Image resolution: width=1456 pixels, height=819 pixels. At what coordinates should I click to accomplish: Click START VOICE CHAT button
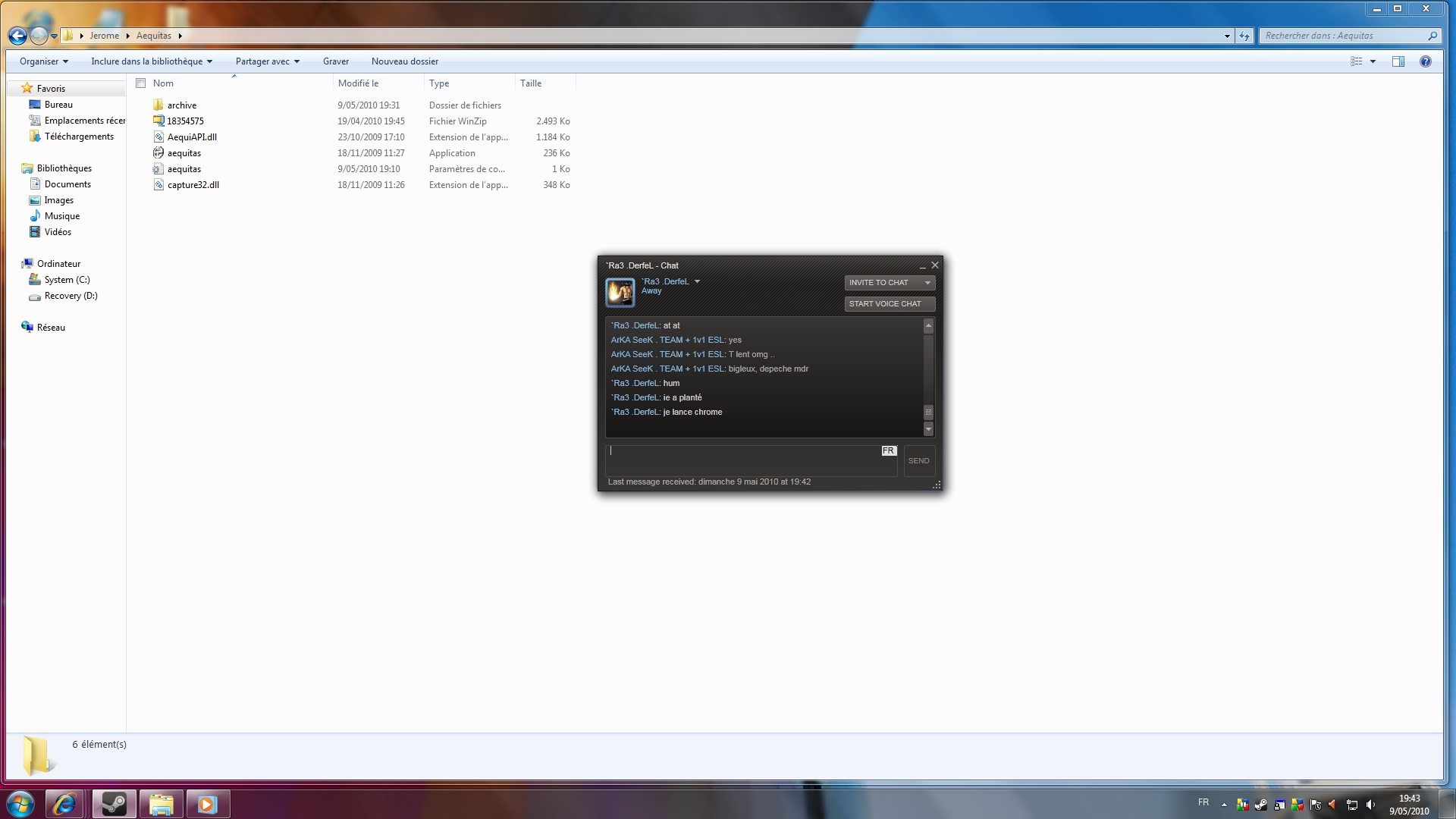(890, 304)
